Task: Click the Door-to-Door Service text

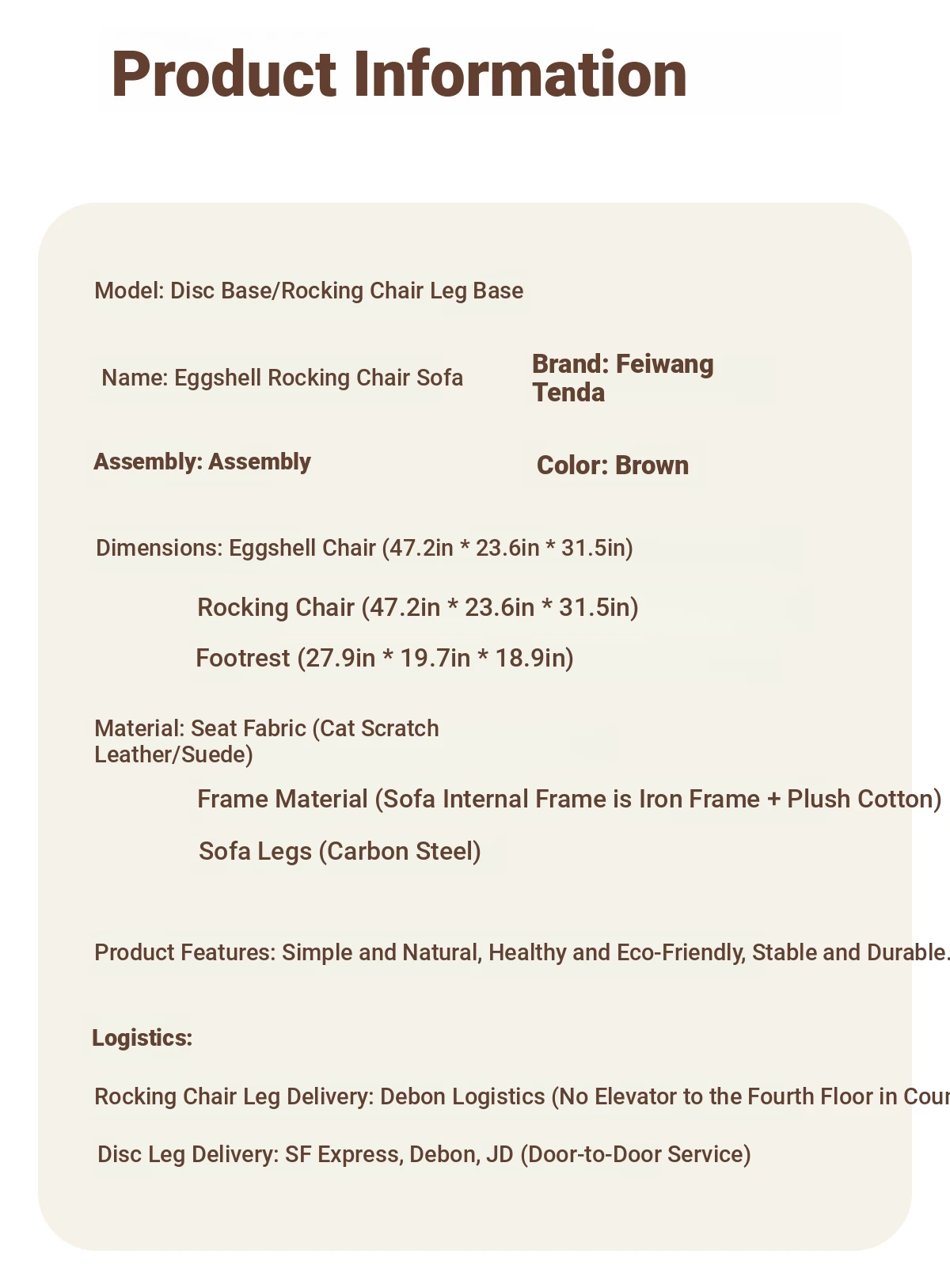Action: pos(636,1154)
